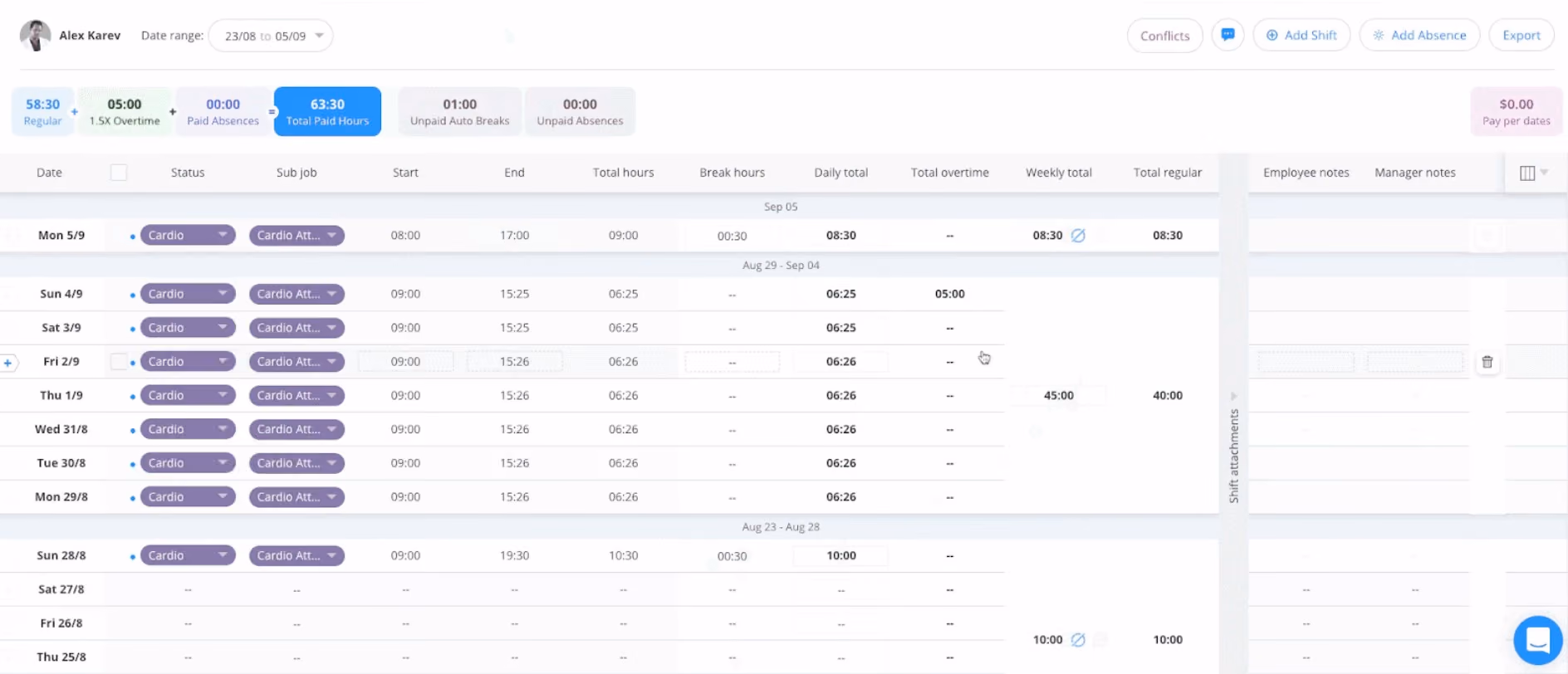Click the 45:00 weekly total value
This screenshot has width=1568, height=674.
1058,396
